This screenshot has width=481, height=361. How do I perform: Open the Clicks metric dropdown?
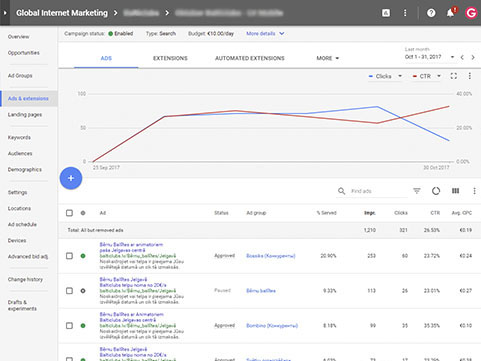[x=385, y=76]
